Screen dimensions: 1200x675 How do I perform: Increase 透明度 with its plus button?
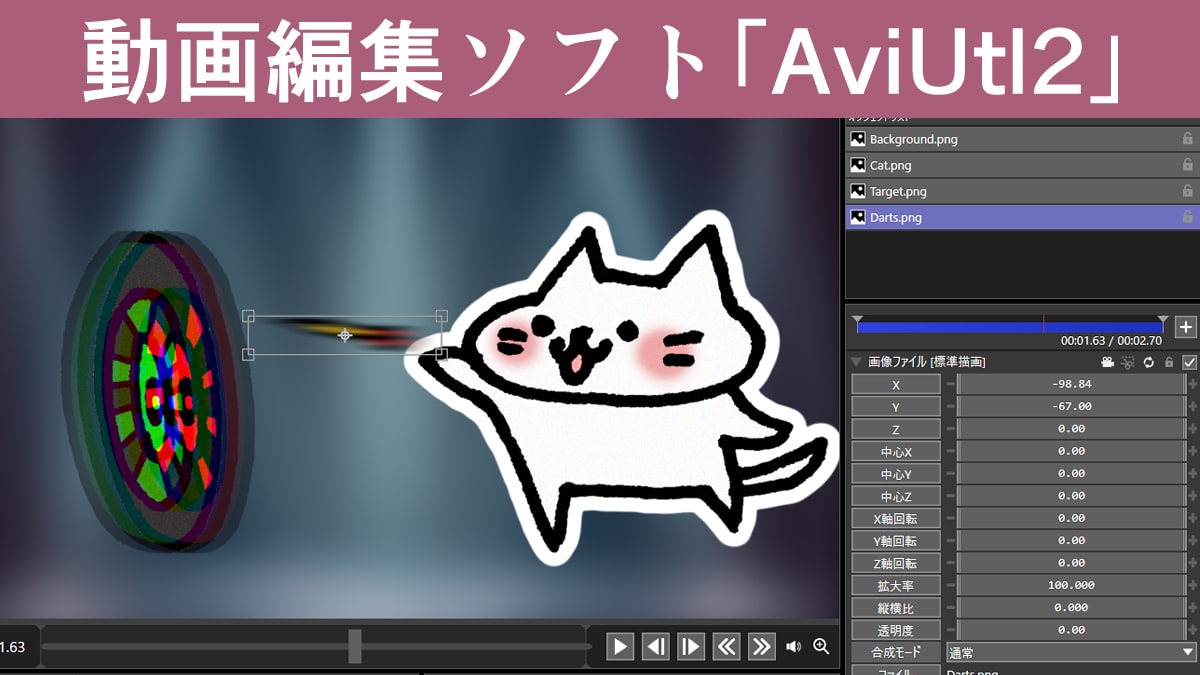[x=1193, y=631]
